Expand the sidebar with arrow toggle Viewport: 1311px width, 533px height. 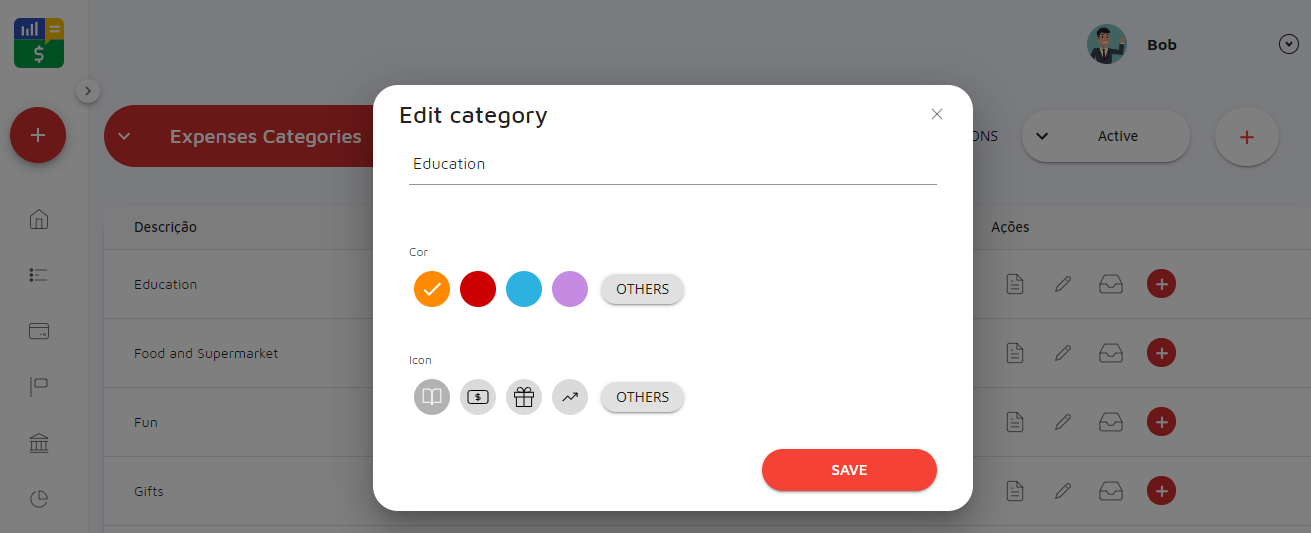coord(88,91)
